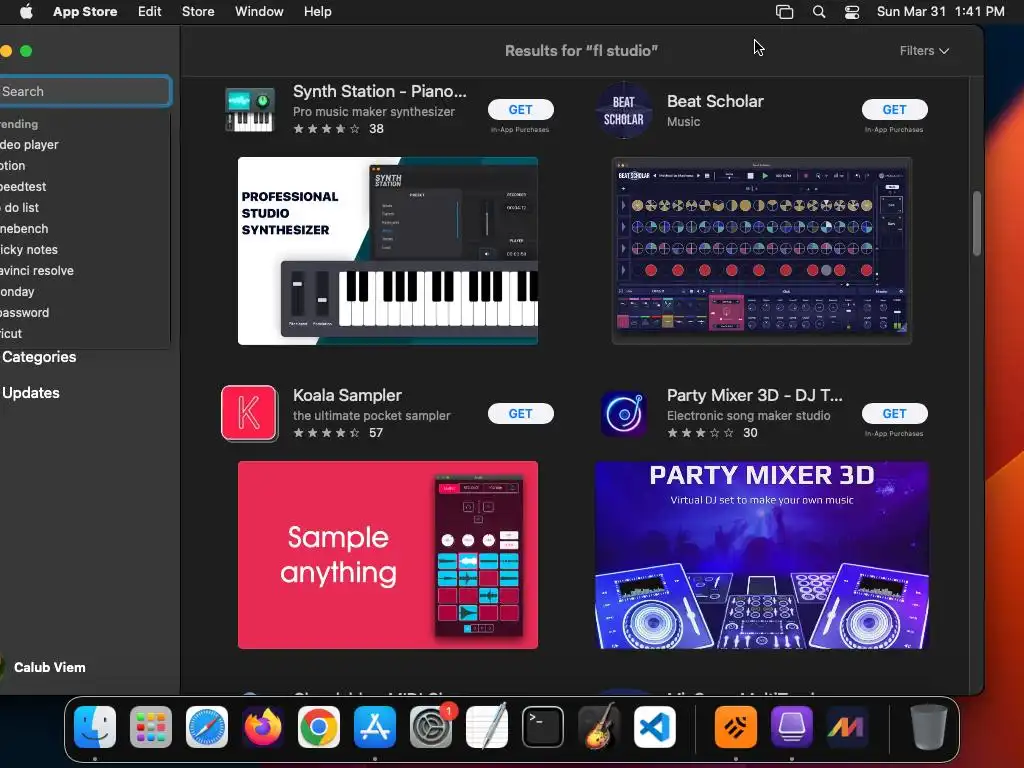Open the Apple menu
The height and width of the screenshot is (768, 1024).
26,12
